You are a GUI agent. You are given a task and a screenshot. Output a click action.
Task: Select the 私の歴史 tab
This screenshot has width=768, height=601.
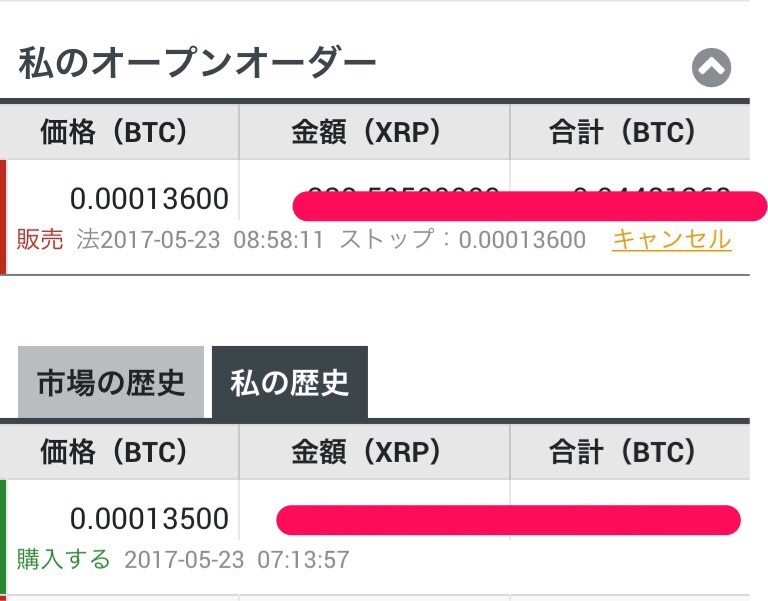(290, 382)
